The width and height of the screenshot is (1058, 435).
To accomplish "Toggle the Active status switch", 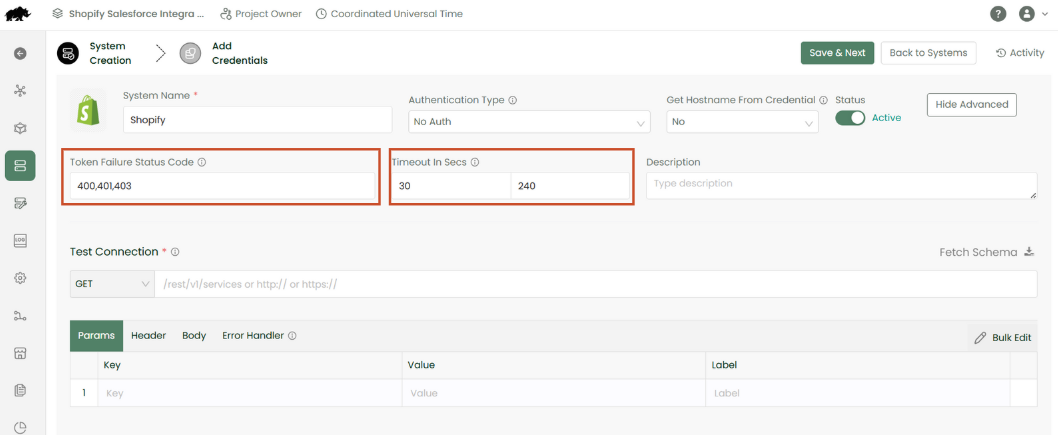I will [850, 117].
